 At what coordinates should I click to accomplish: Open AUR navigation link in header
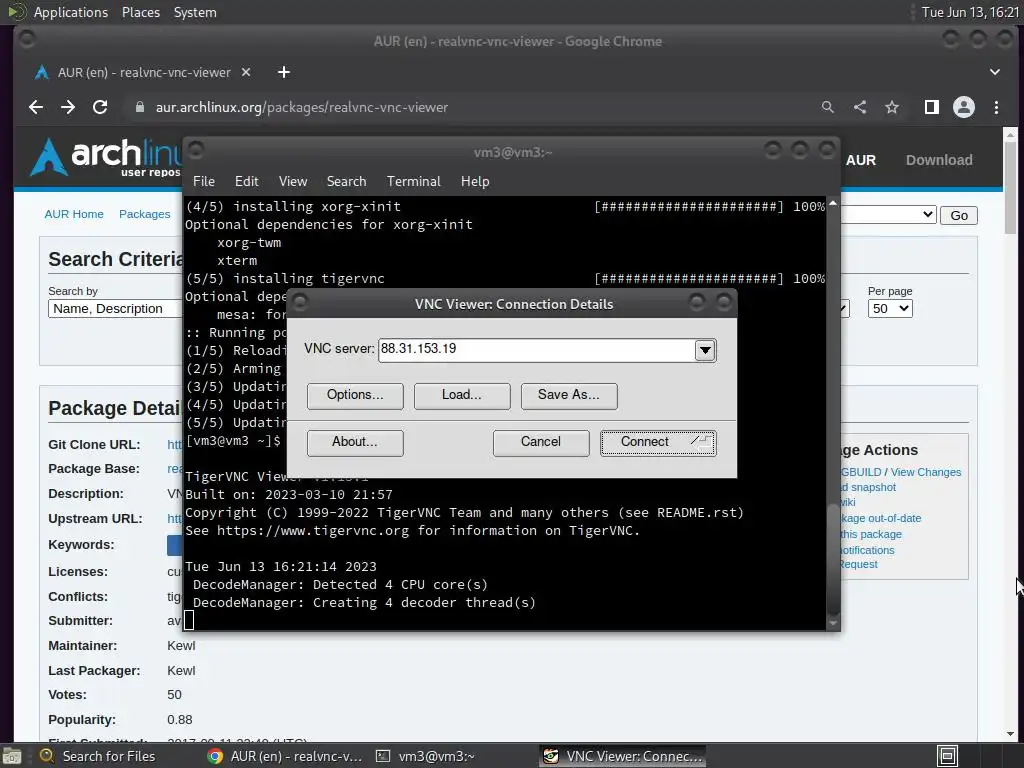[861, 161]
